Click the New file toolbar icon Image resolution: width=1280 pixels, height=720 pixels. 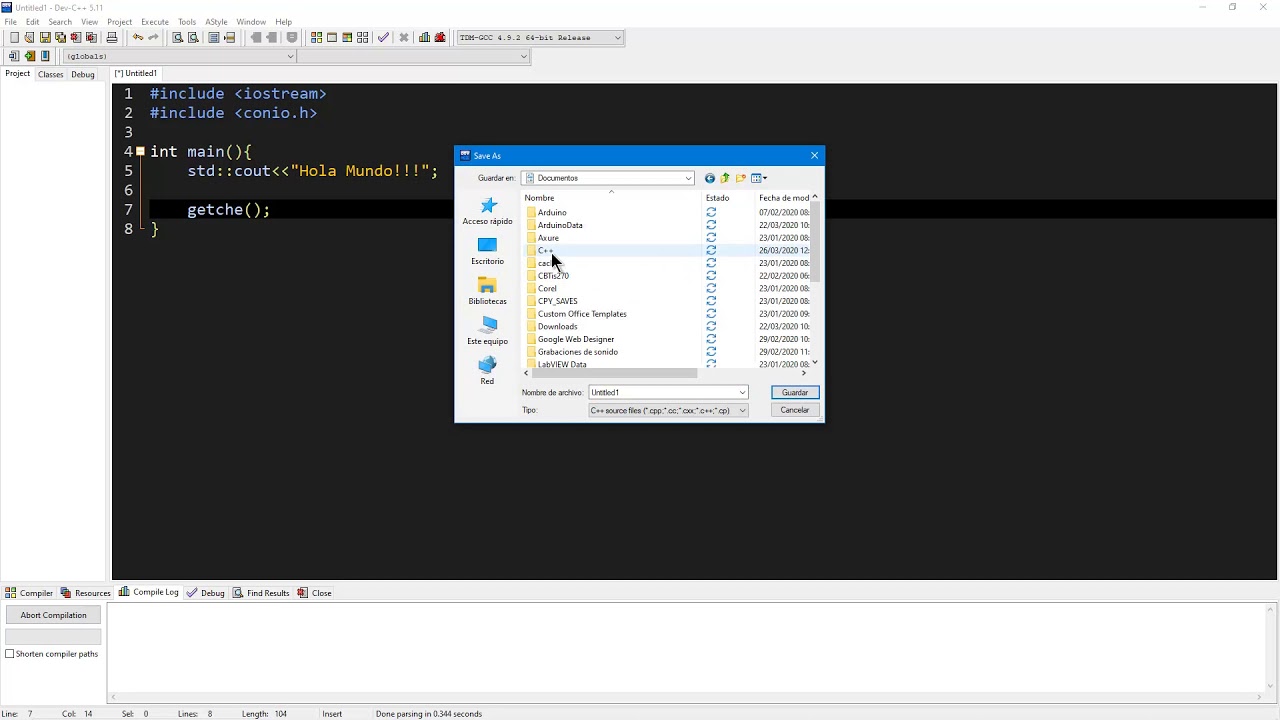pyautogui.click(x=14, y=38)
